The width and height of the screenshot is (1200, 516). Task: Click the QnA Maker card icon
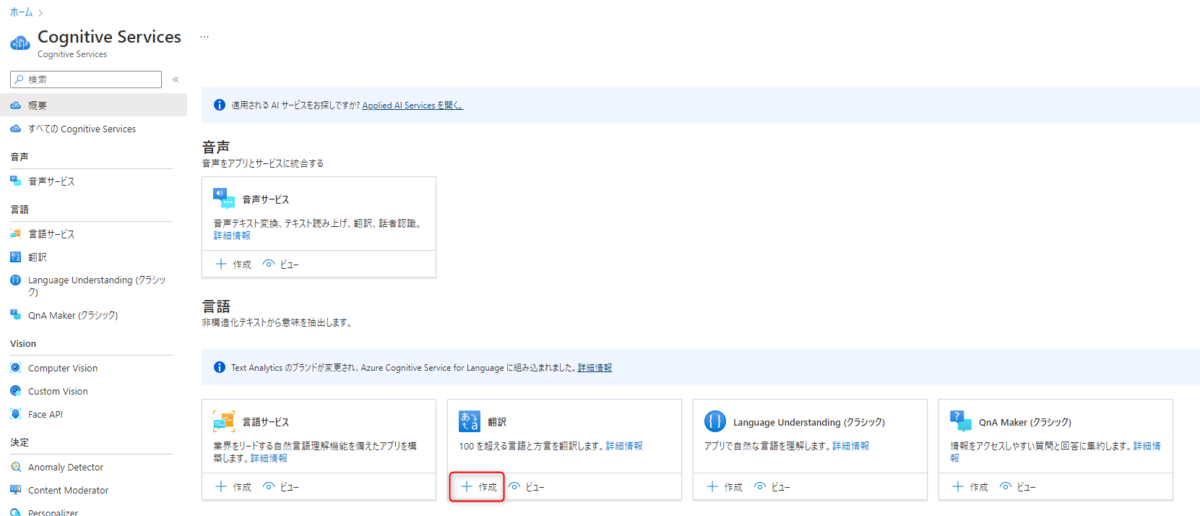coord(960,421)
